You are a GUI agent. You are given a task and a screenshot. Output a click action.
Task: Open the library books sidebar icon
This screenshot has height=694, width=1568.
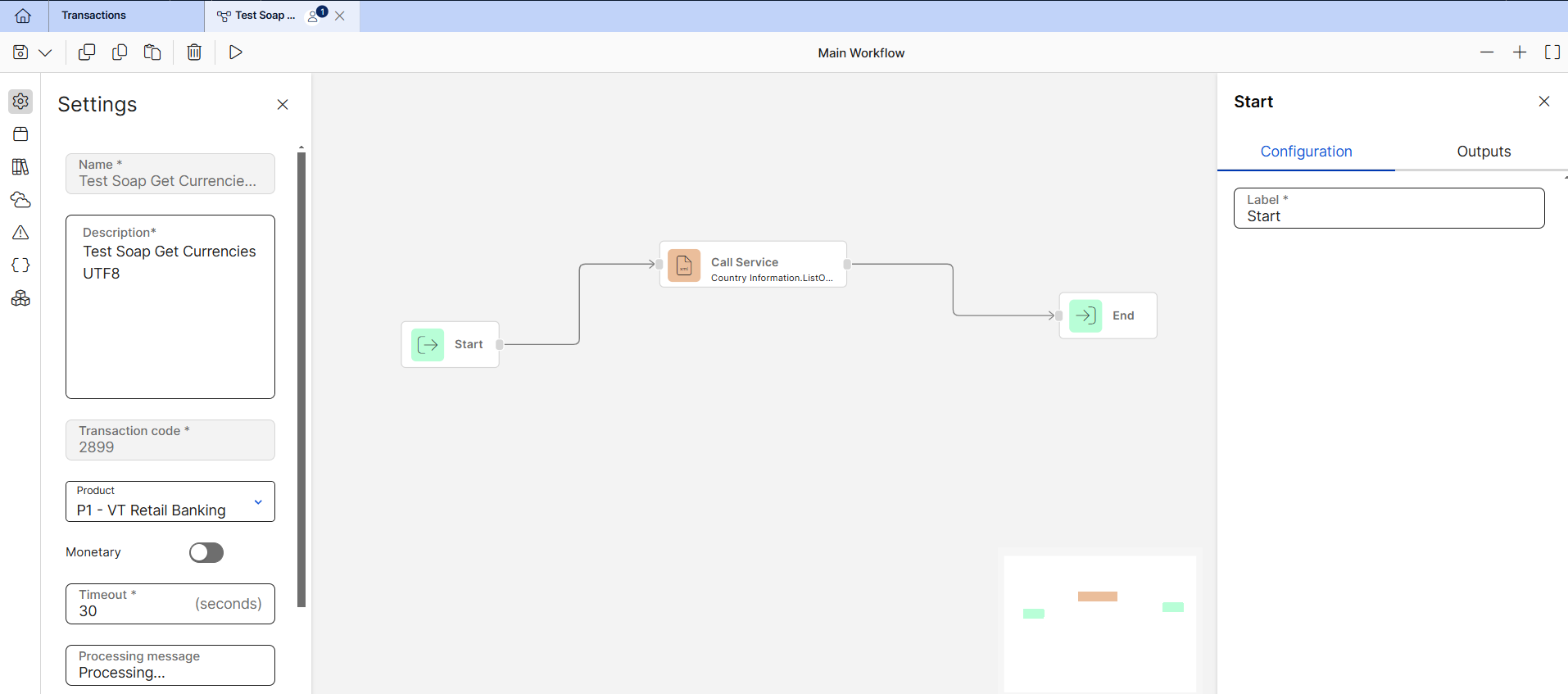pyautogui.click(x=20, y=167)
